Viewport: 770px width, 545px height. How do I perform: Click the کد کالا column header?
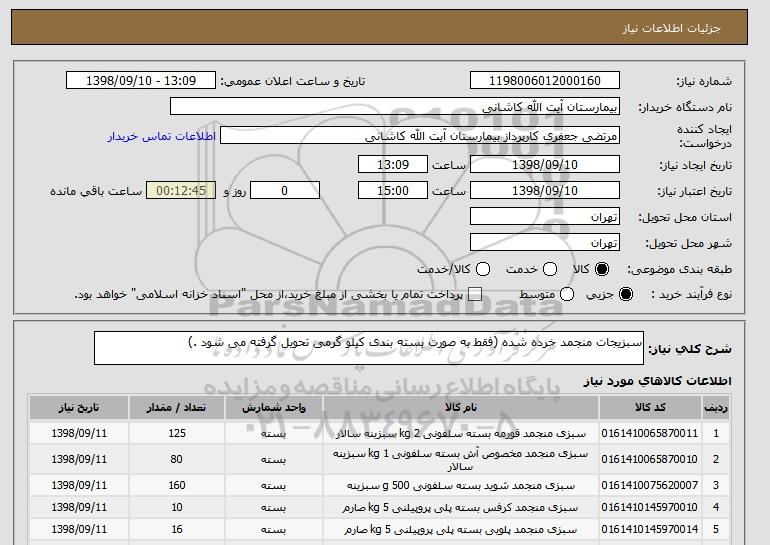pos(650,408)
